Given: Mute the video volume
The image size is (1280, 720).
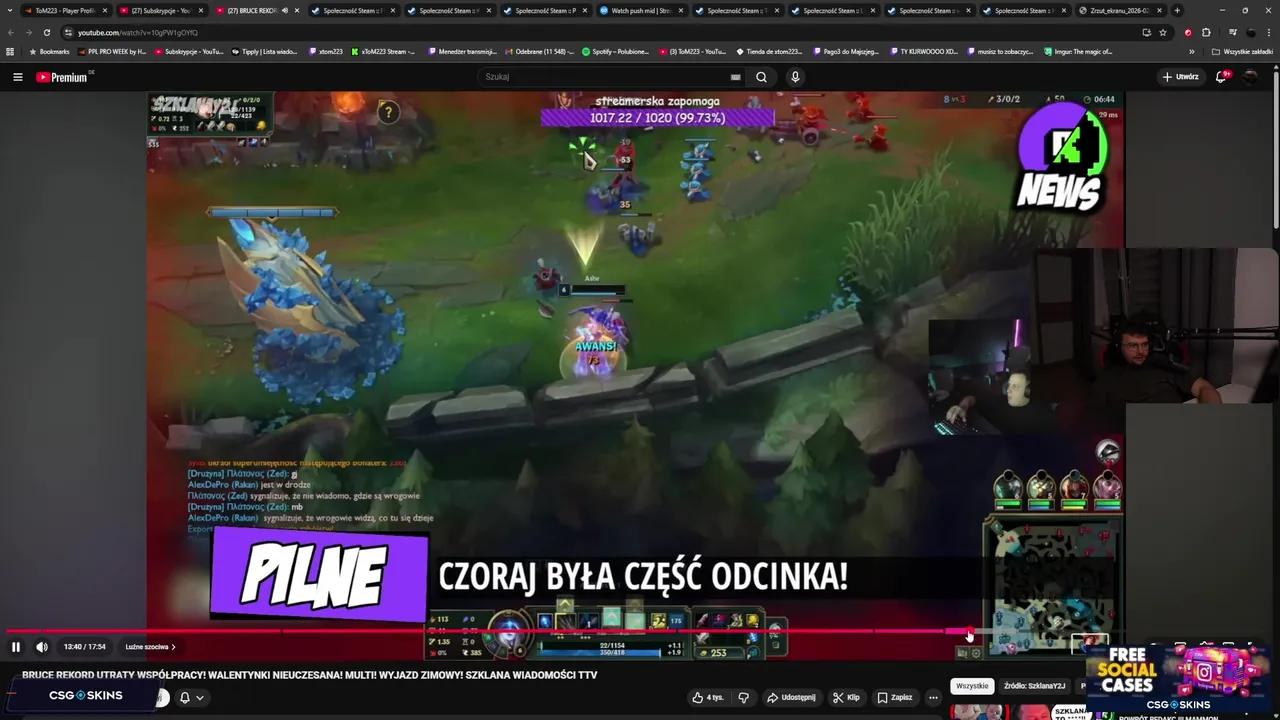Looking at the screenshot, I should click(x=42, y=647).
